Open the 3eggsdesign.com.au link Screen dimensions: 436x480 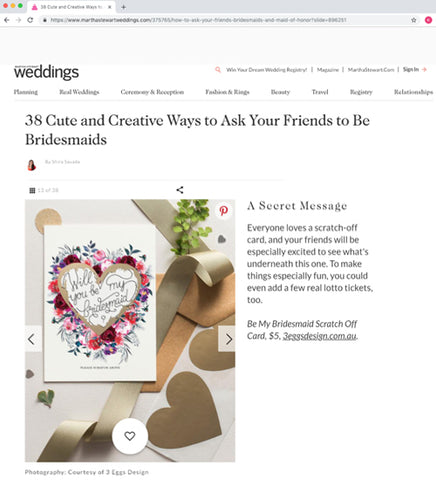coord(320,336)
